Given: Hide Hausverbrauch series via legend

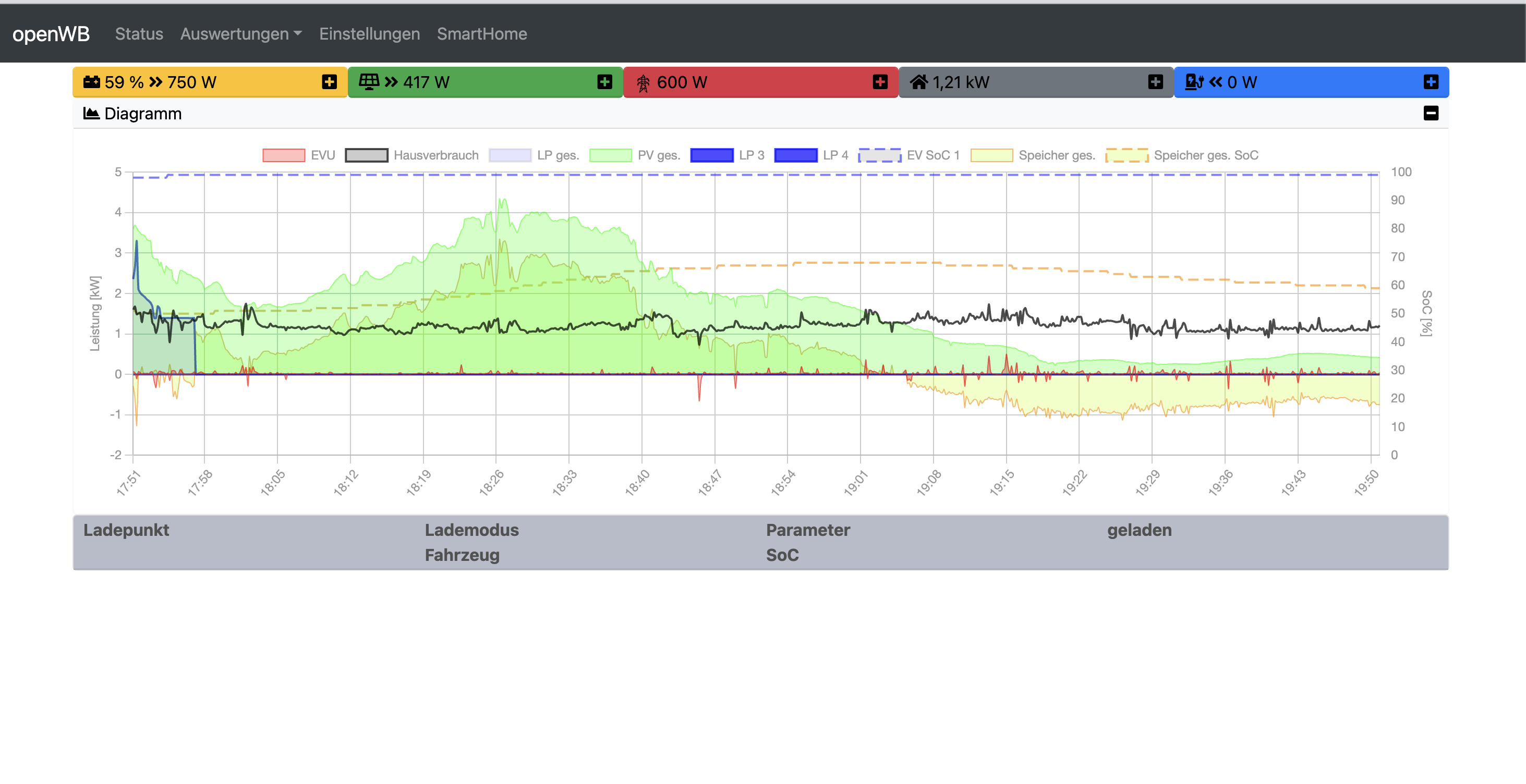Looking at the screenshot, I should 435,155.
